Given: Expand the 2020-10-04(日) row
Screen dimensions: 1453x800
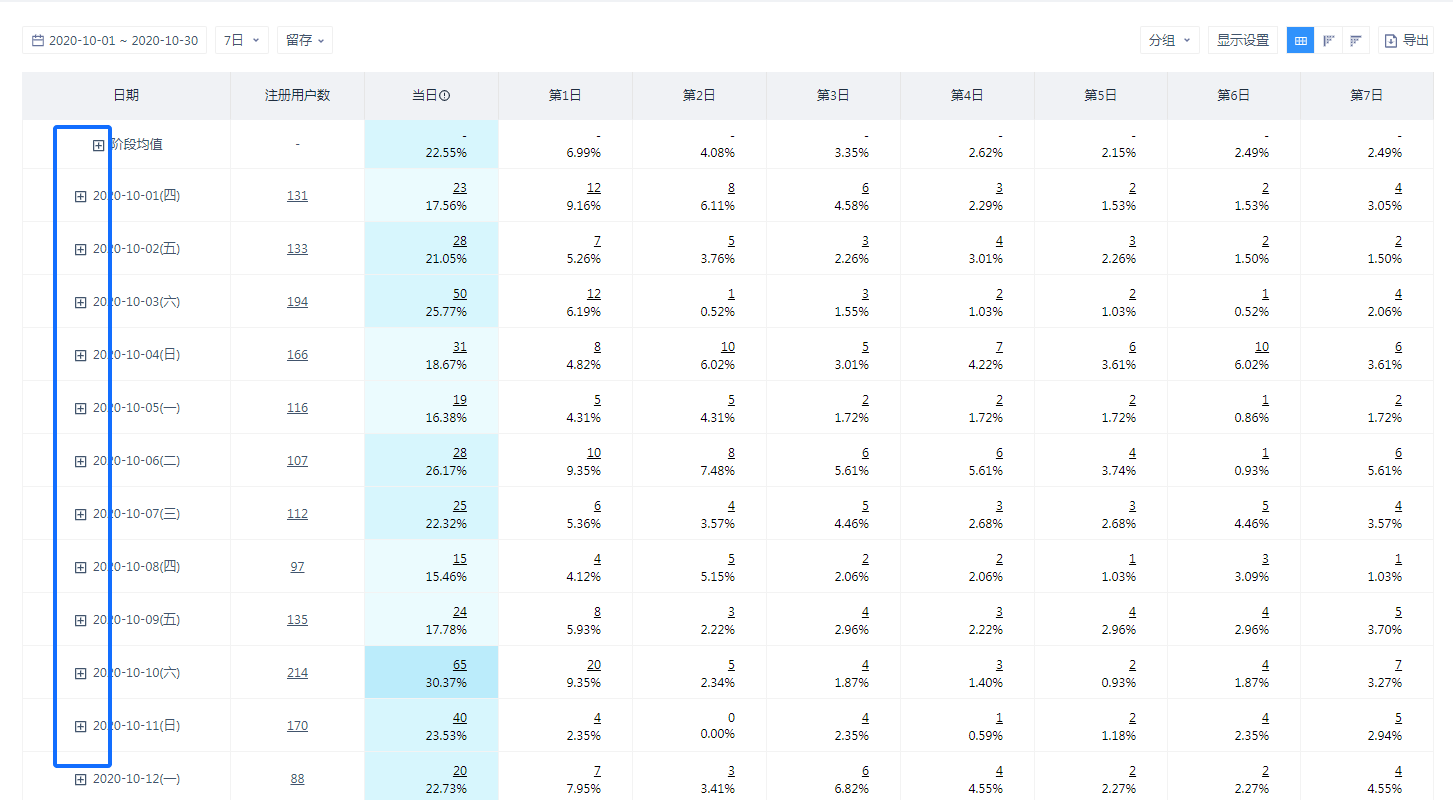Looking at the screenshot, I should point(81,355).
